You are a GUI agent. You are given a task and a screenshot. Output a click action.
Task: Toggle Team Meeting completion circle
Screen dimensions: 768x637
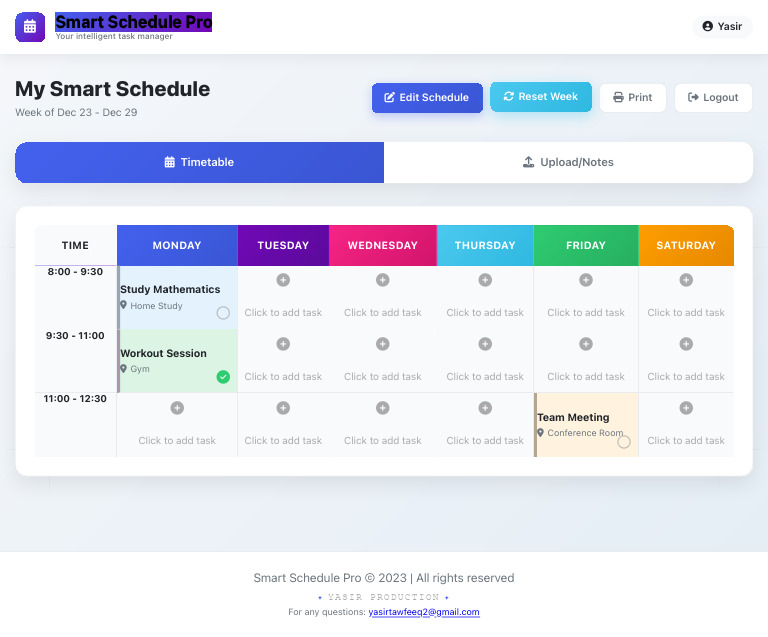[x=624, y=442]
